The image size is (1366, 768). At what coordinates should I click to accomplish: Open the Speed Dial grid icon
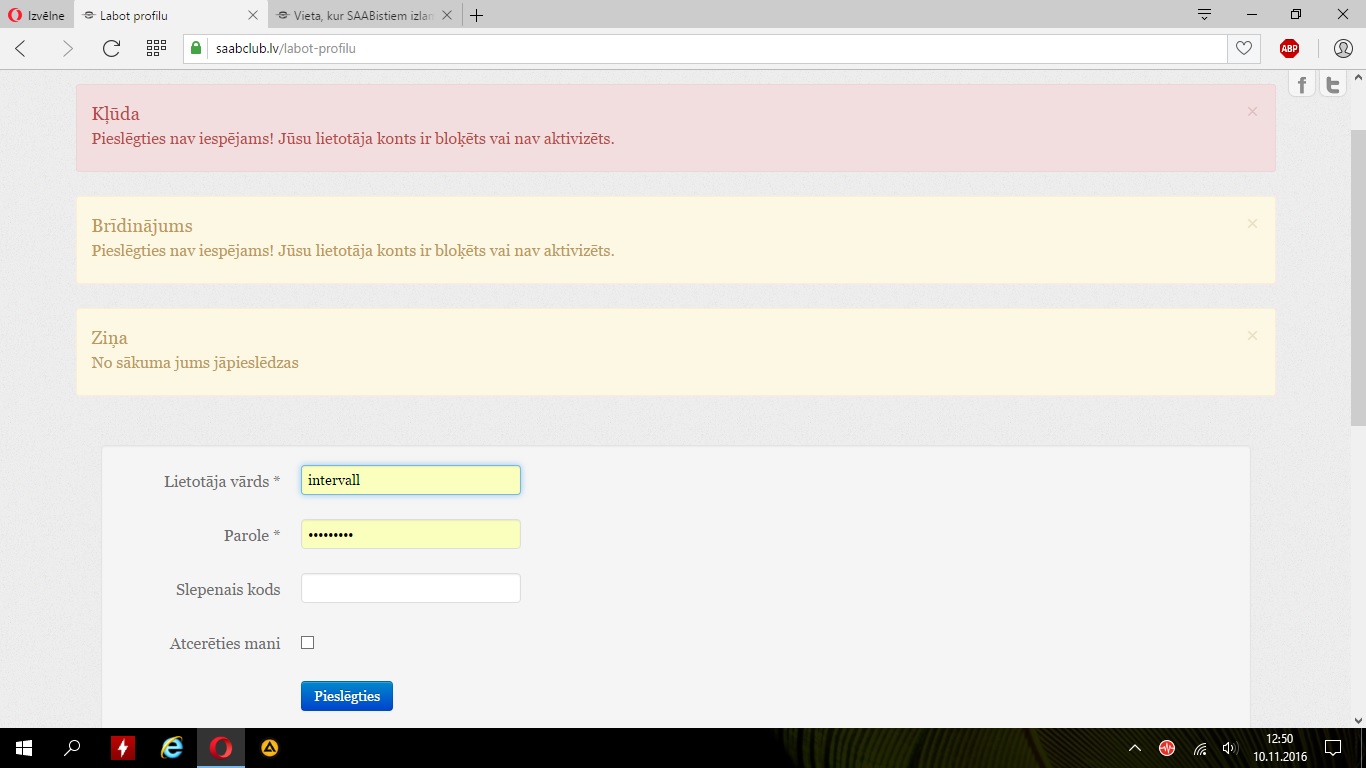pos(156,48)
